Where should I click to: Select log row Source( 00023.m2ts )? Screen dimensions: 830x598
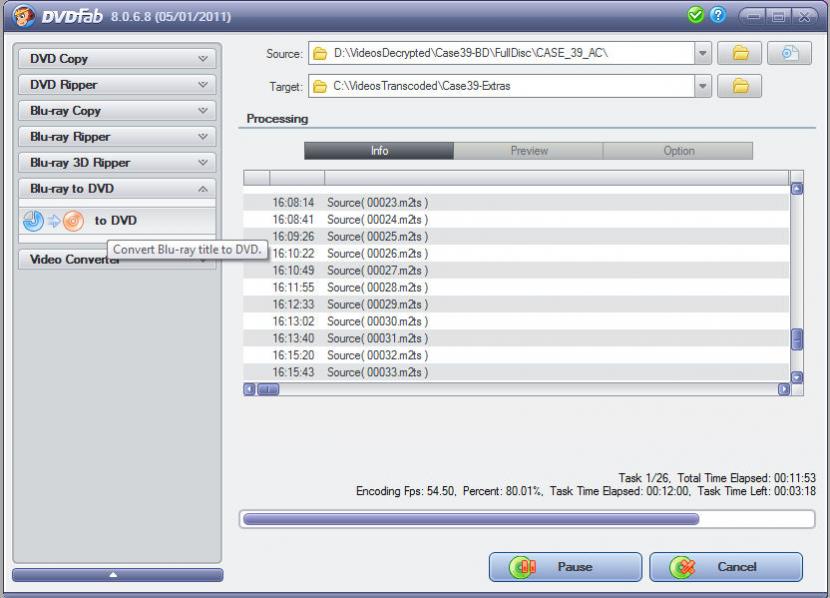516,203
